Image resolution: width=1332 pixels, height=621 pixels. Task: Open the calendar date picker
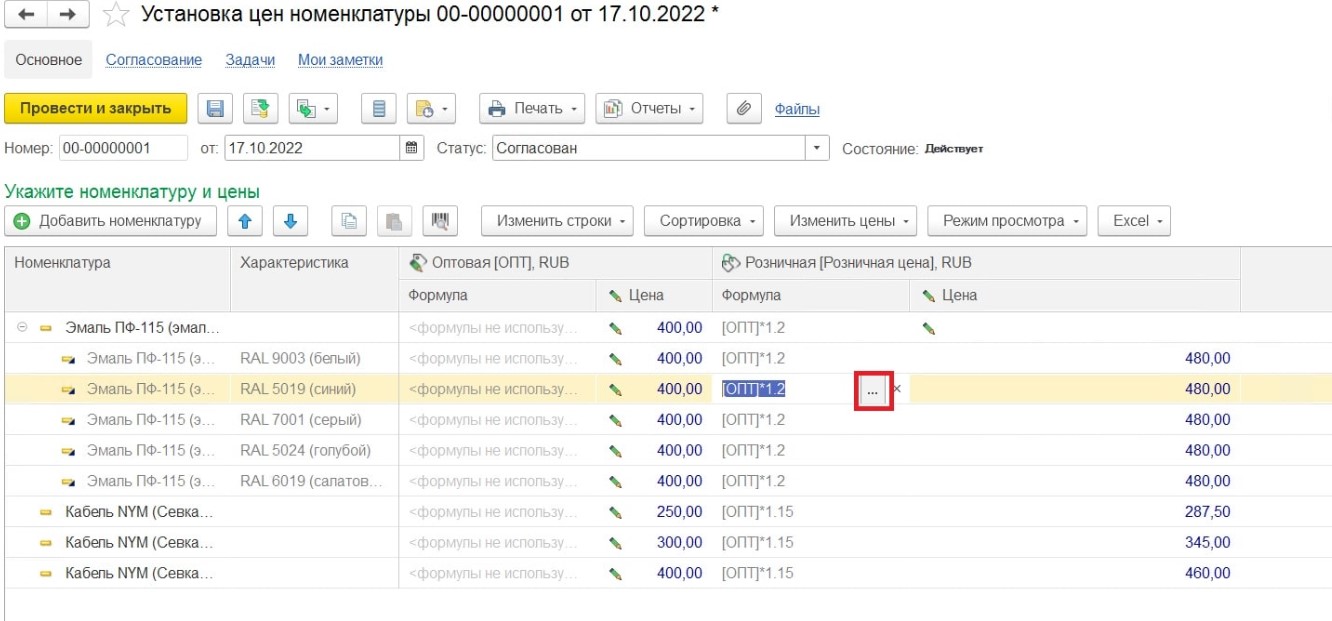pos(410,148)
